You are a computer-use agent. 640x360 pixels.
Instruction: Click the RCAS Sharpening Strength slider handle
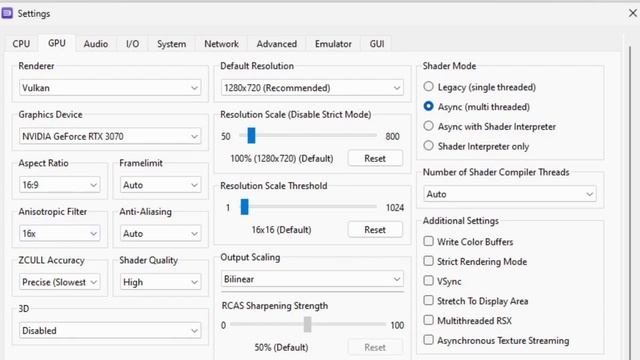pyautogui.click(x=308, y=324)
